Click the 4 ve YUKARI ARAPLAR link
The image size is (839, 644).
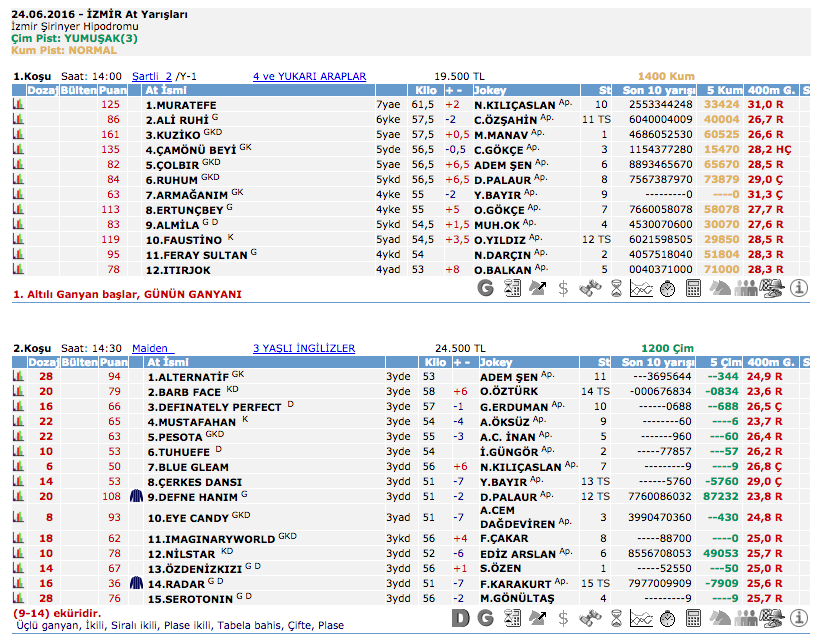coord(309,76)
